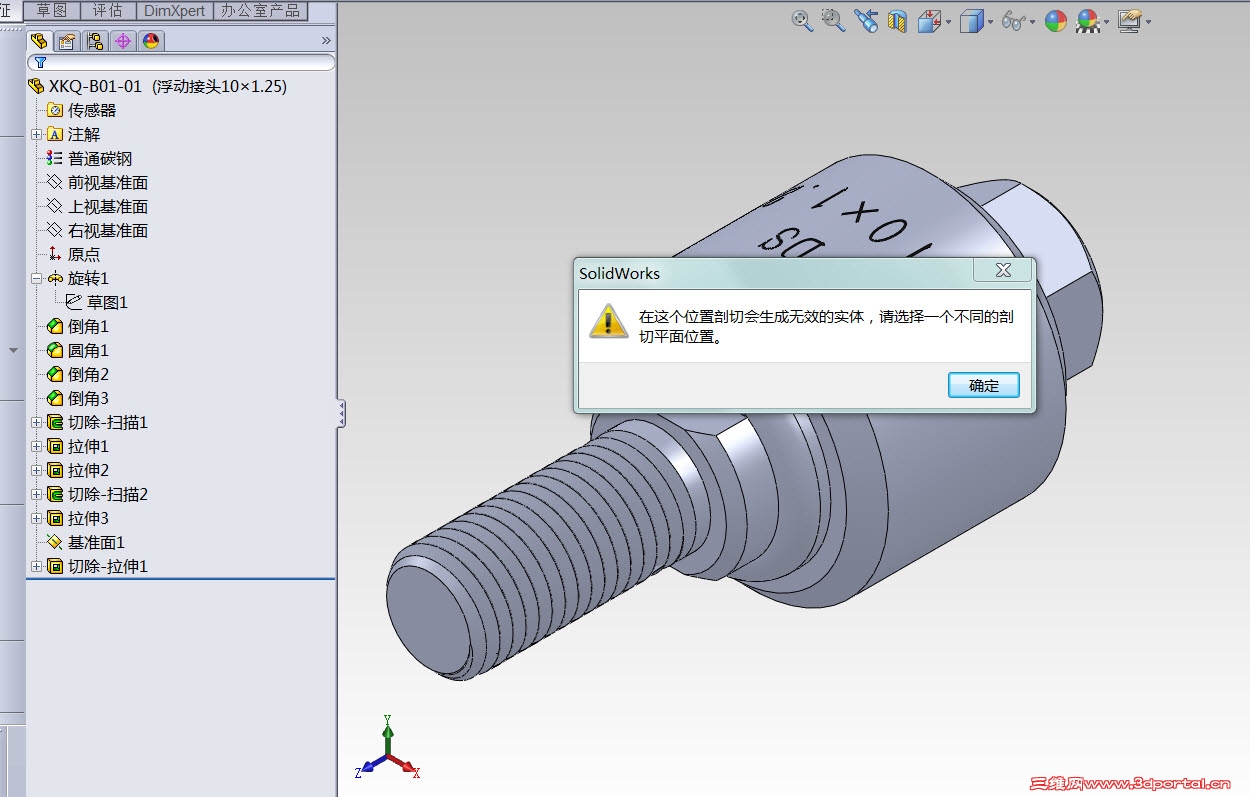Expand the 拉伸3 feature node
Image resolution: width=1250 pixels, height=797 pixels.
point(36,518)
